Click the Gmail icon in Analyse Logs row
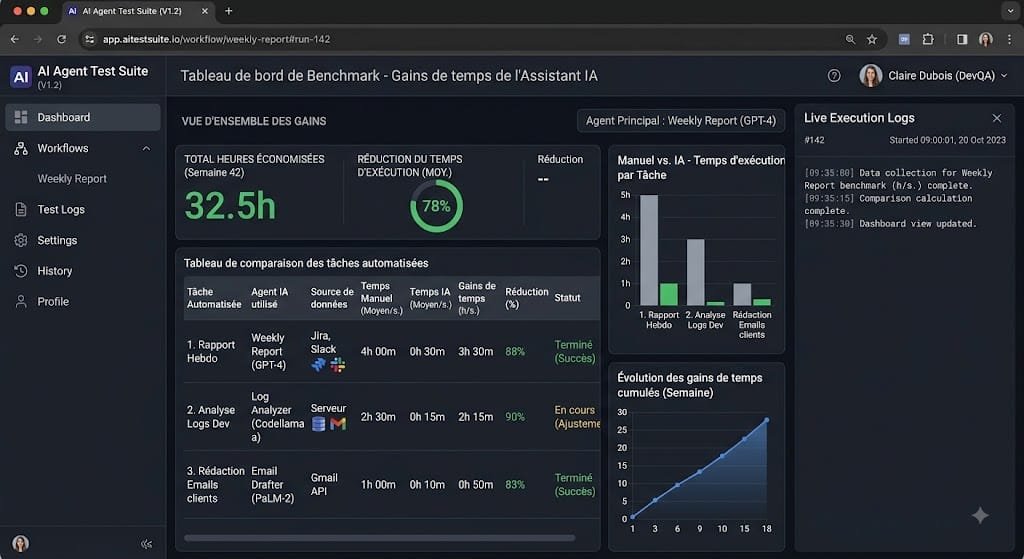 338,424
